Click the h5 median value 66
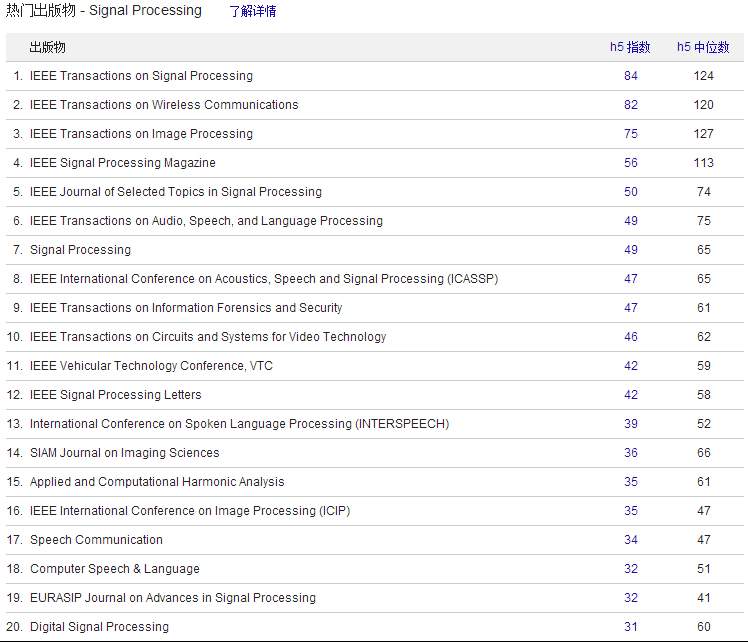This screenshot has height=642, width=748. pyautogui.click(x=704, y=453)
